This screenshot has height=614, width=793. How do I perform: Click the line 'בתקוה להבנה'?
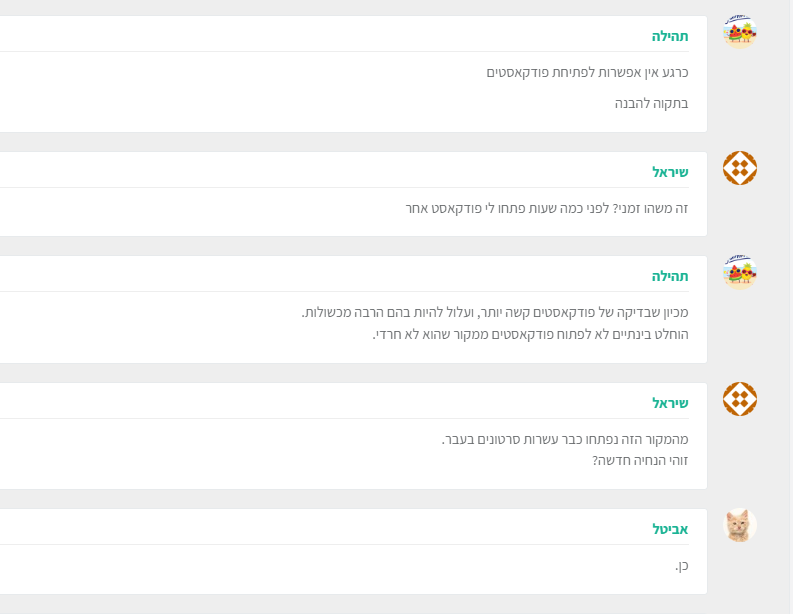click(651, 103)
